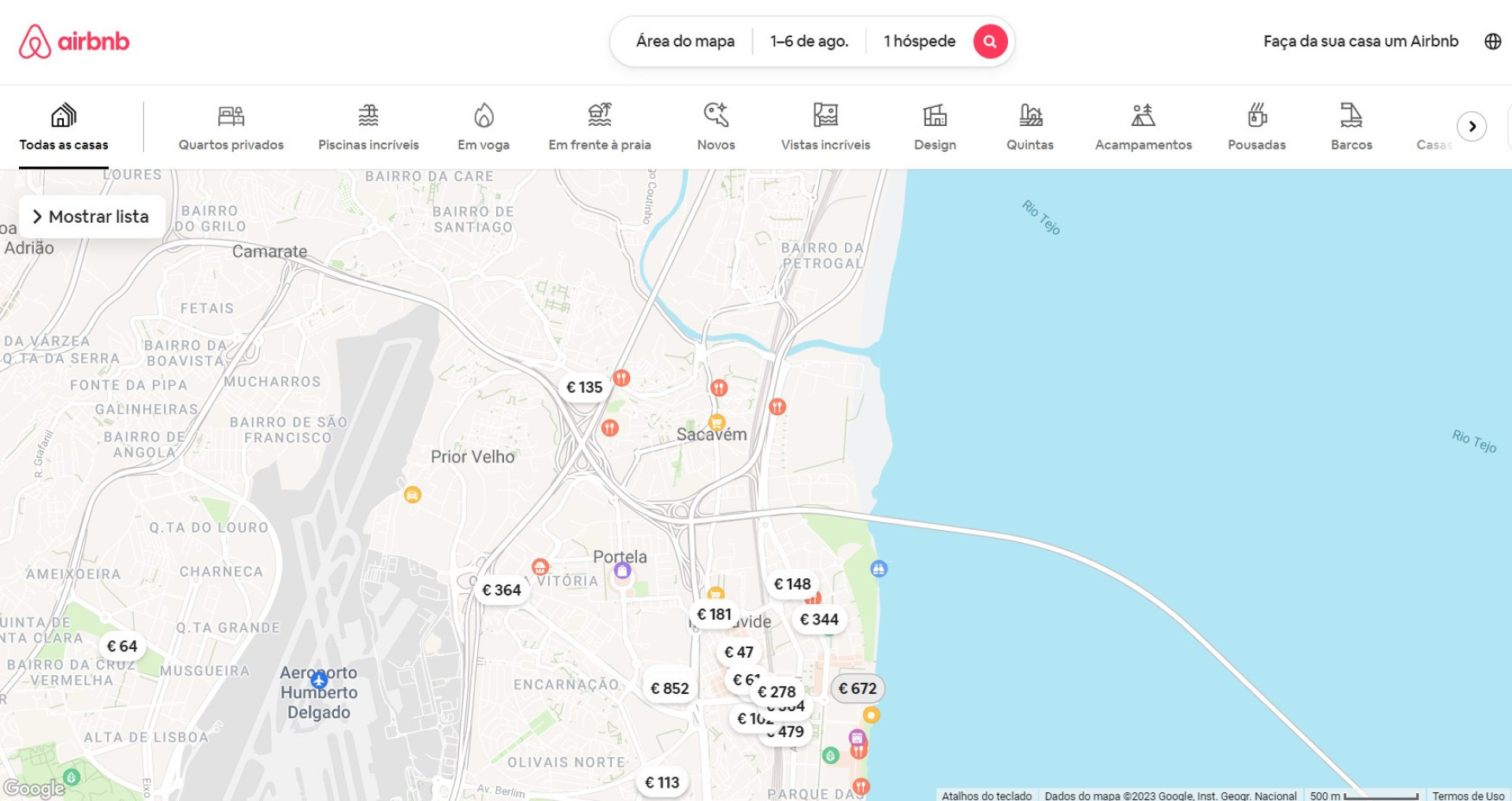This screenshot has width=1512, height=801.
Task: Switch to the Todas as casas tab
Action: point(64,128)
